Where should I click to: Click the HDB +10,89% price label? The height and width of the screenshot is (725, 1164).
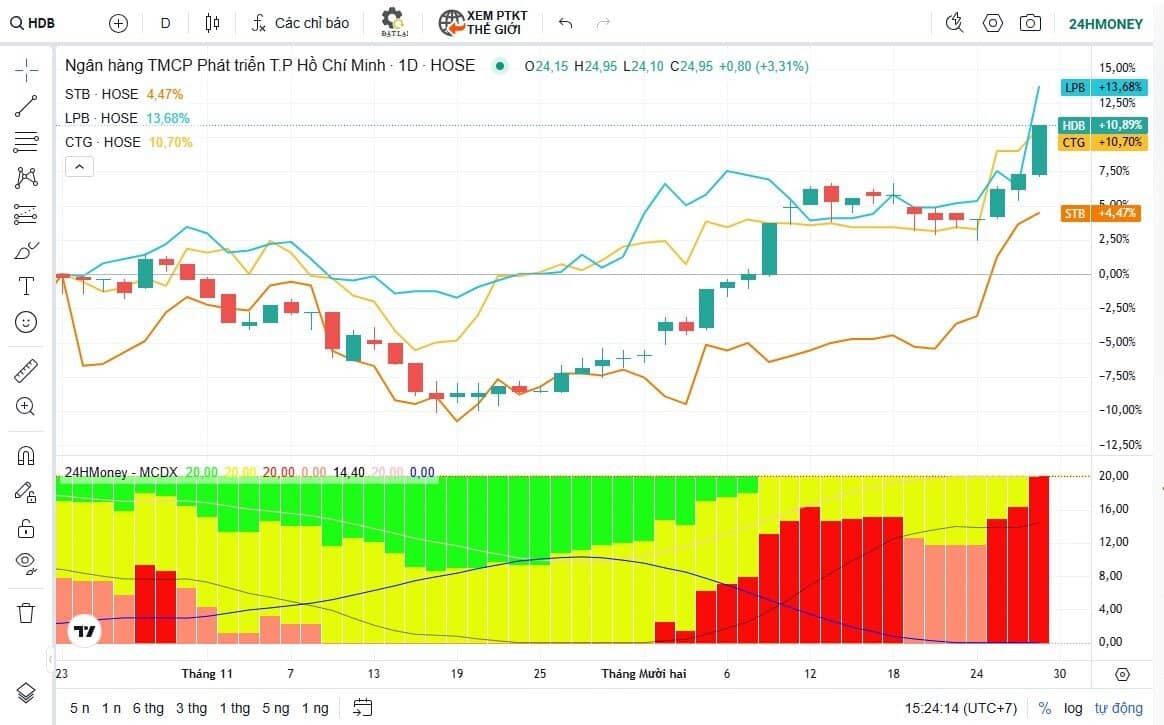[x=1102, y=125]
